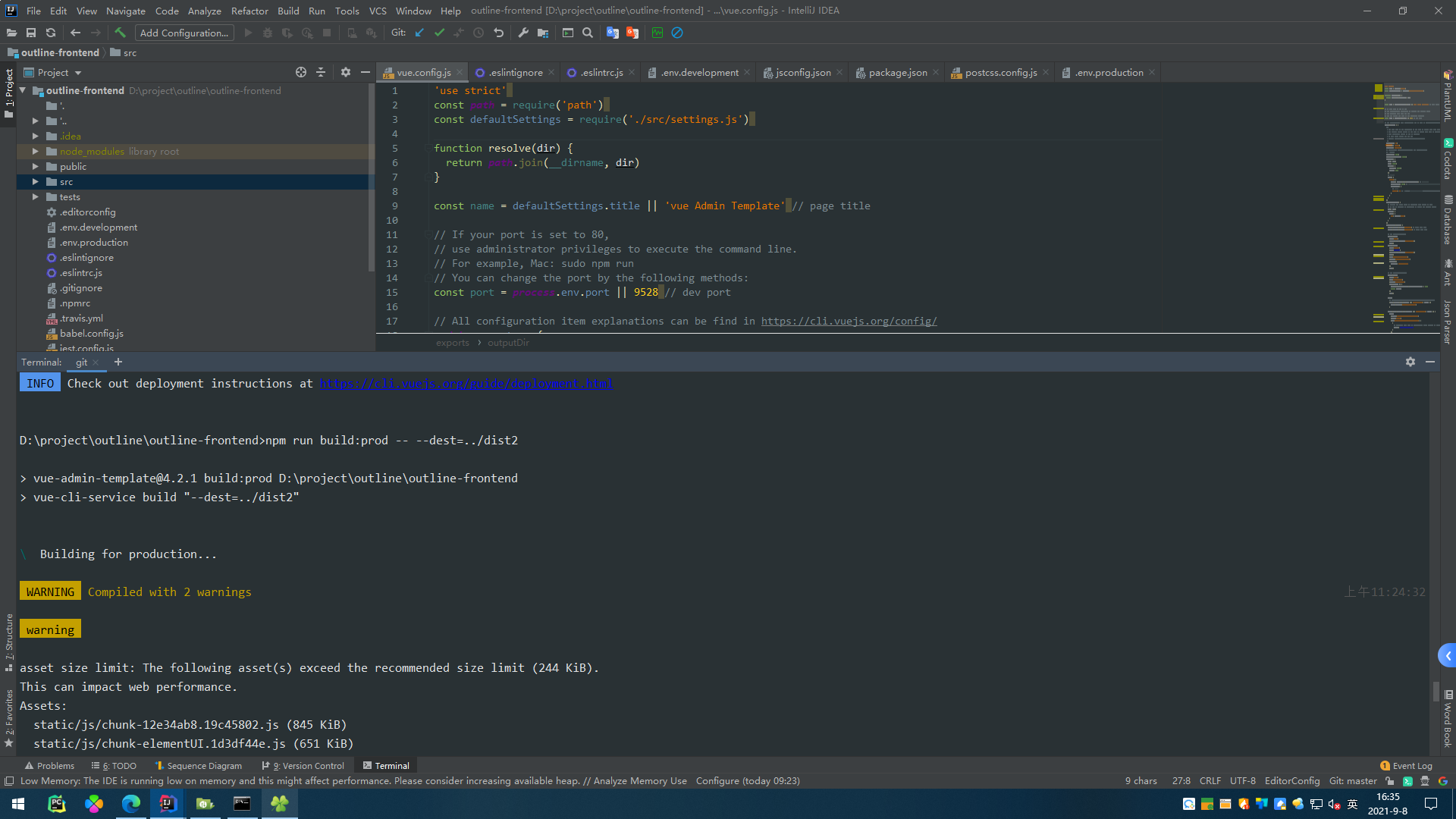Viewport: 1456px width, 819px height.
Task: Open Project Structure toolbar icon
Action: pyautogui.click(x=543, y=33)
